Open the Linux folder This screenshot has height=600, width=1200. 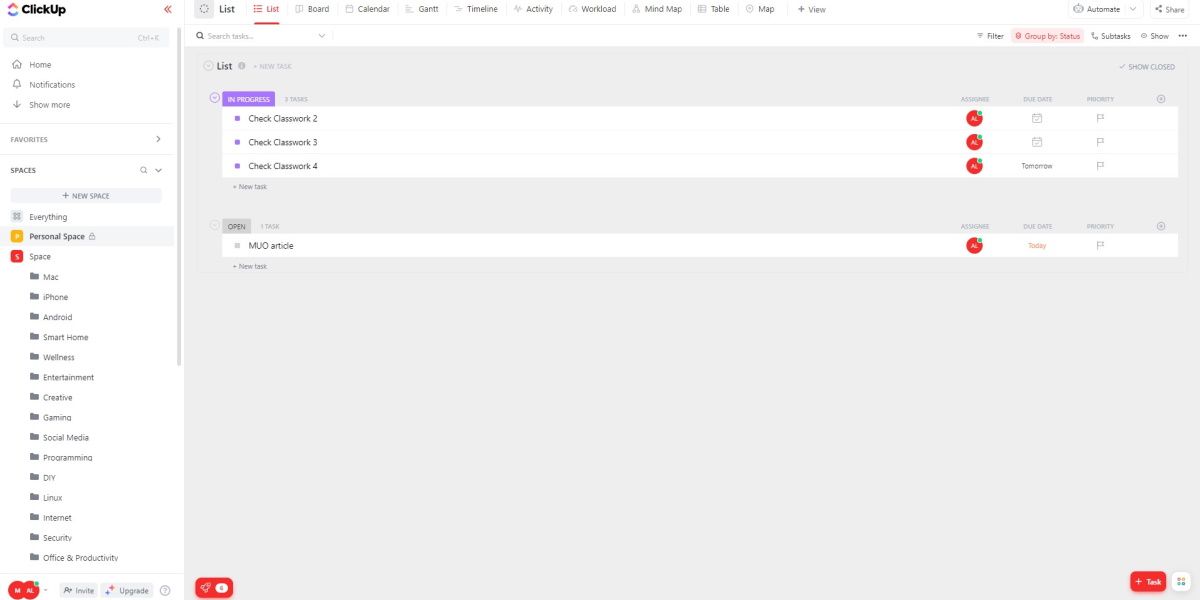coord(46,498)
